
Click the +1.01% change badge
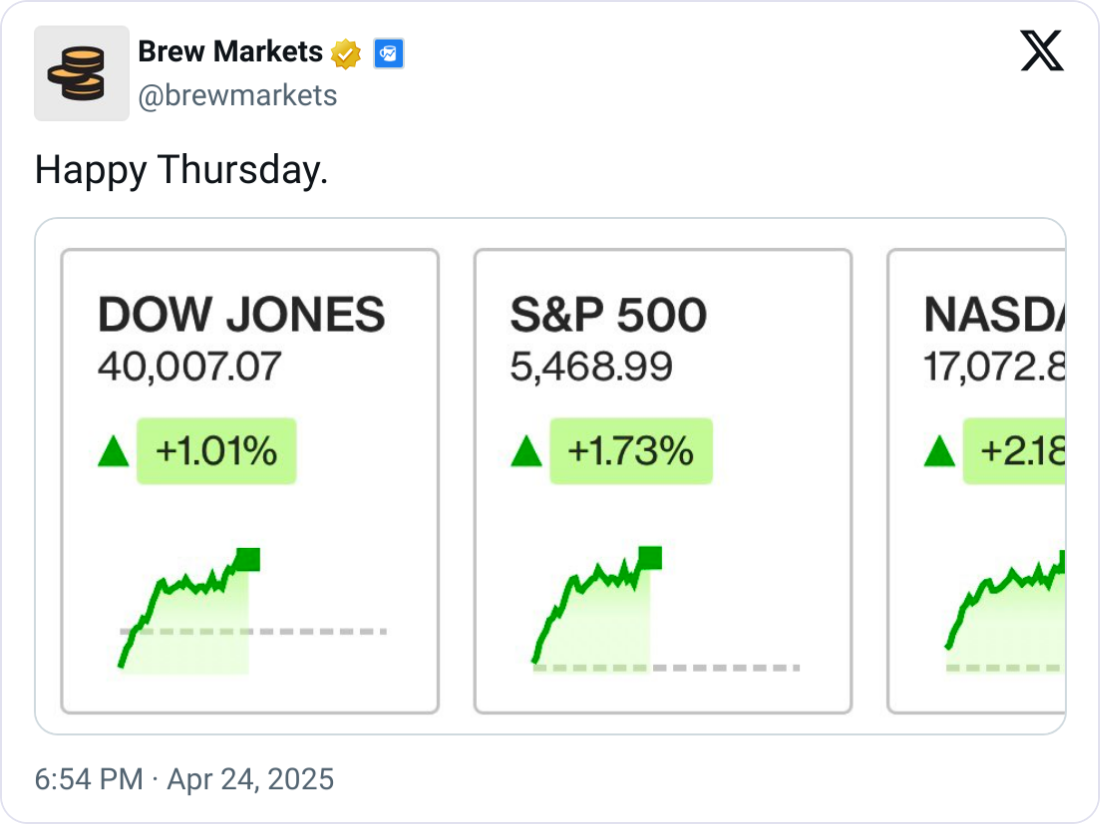216,452
